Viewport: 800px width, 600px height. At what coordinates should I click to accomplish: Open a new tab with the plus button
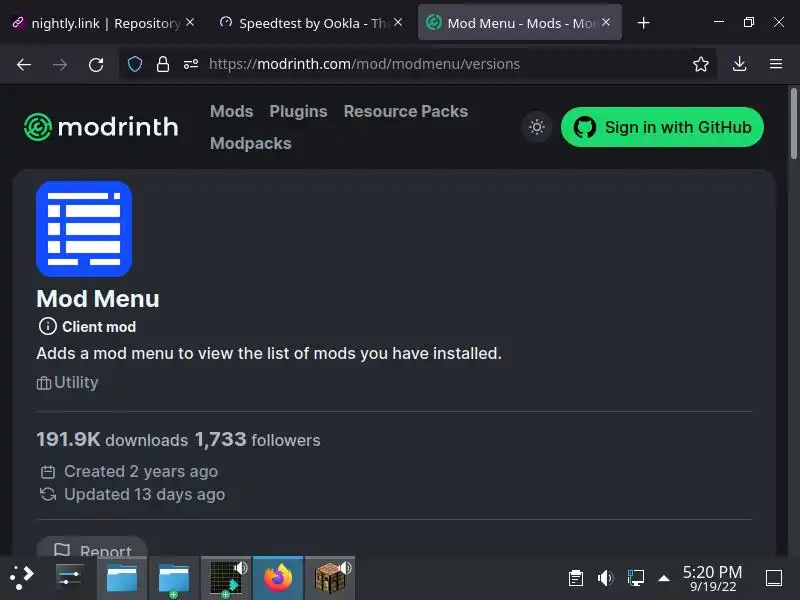(643, 23)
